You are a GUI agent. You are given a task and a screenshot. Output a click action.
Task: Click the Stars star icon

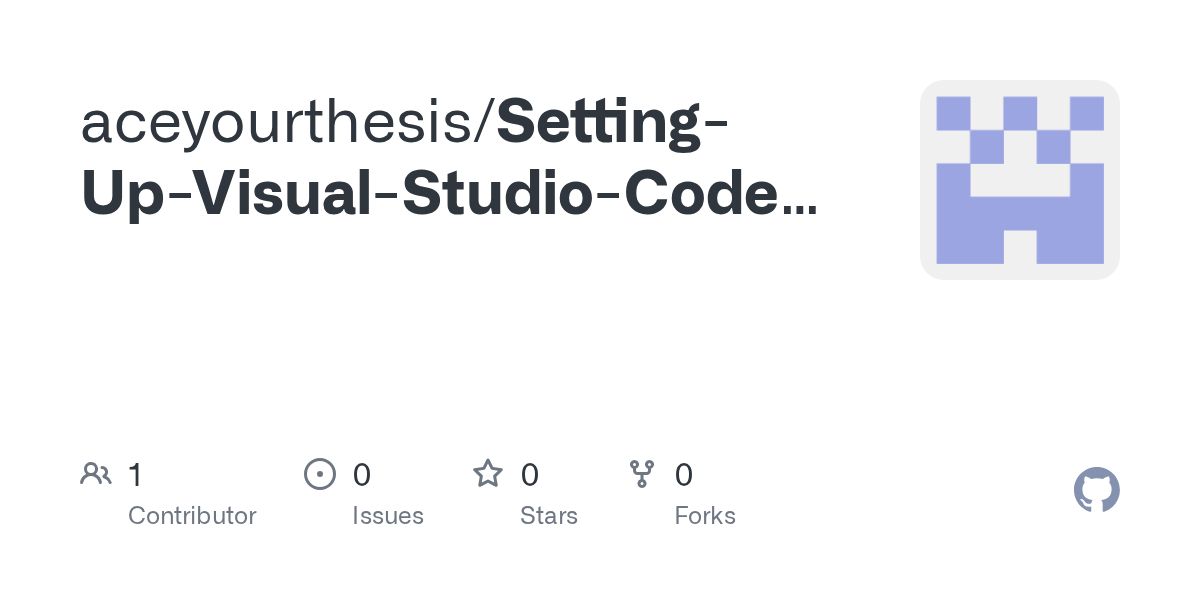tap(487, 474)
